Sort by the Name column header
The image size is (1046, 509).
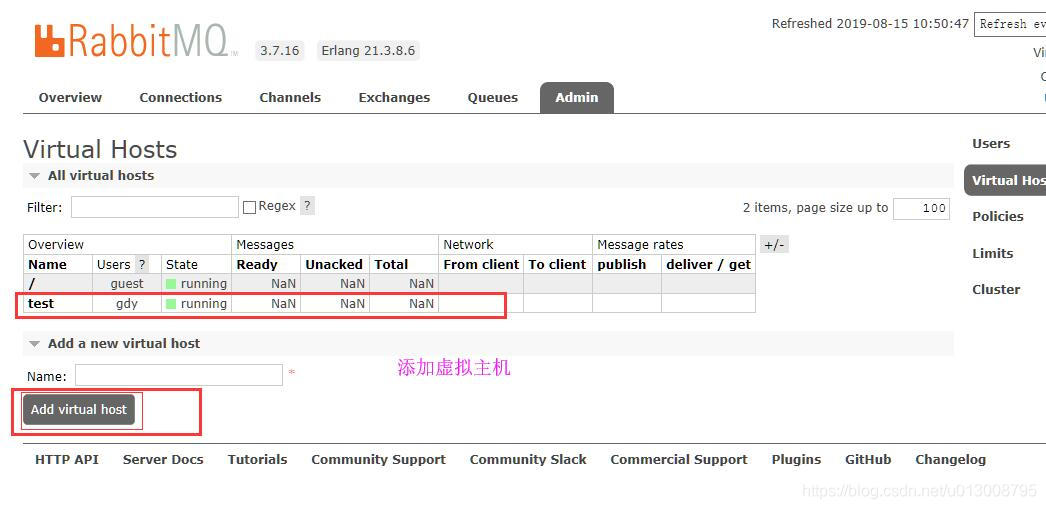coord(47,264)
